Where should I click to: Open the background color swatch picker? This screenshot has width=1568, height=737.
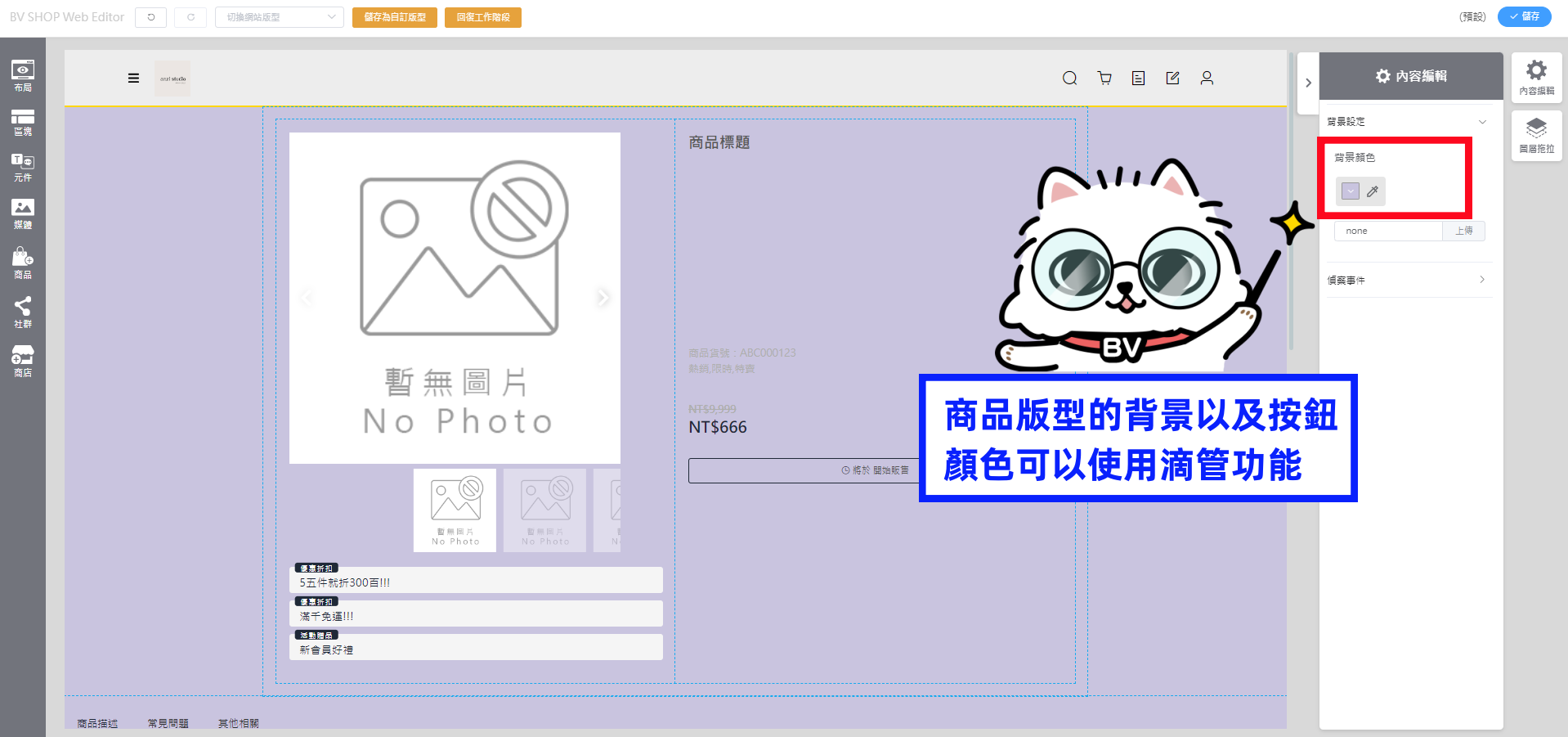[1351, 191]
